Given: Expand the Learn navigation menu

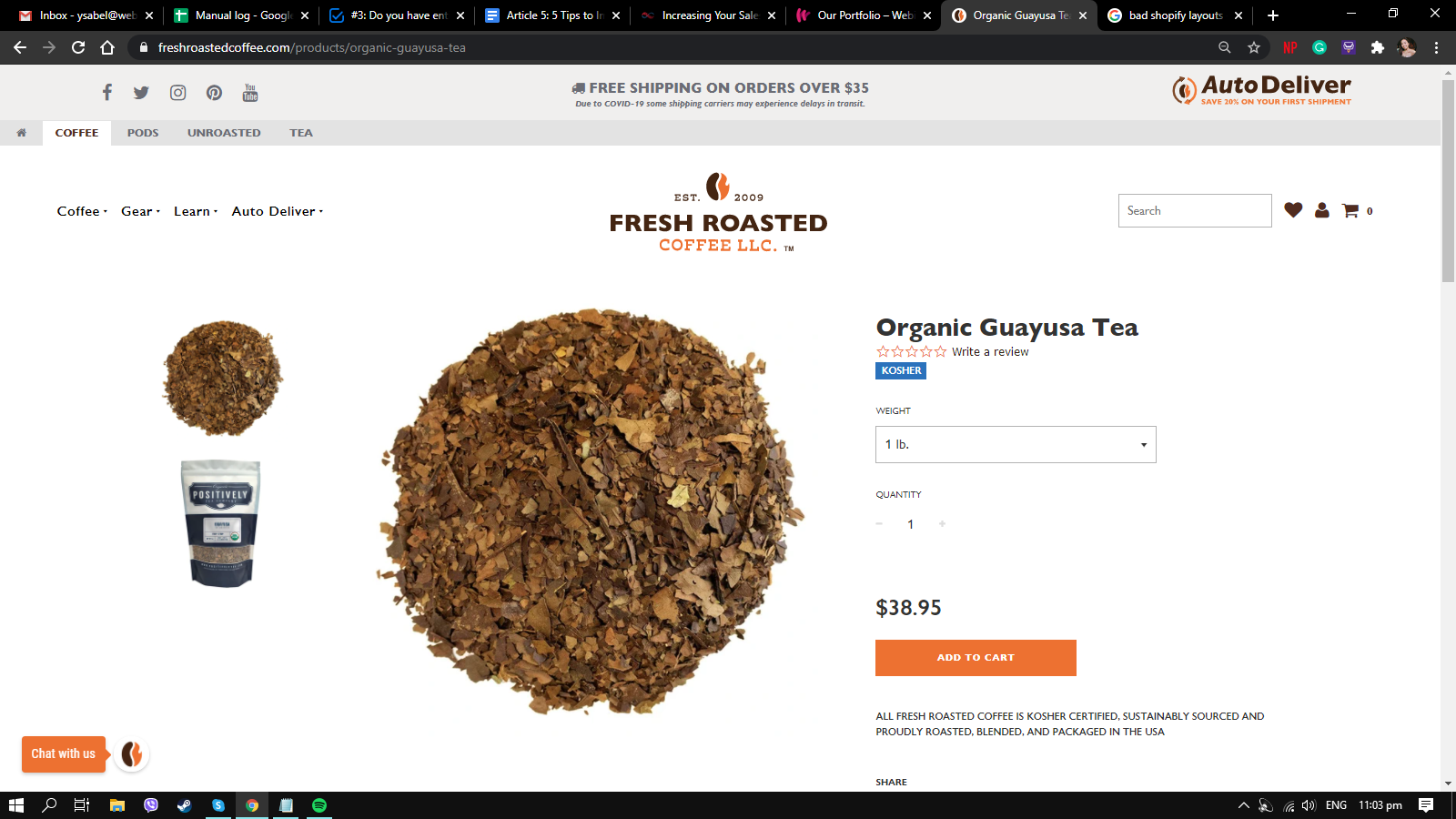Looking at the screenshot, I should [x=196, y=211].
